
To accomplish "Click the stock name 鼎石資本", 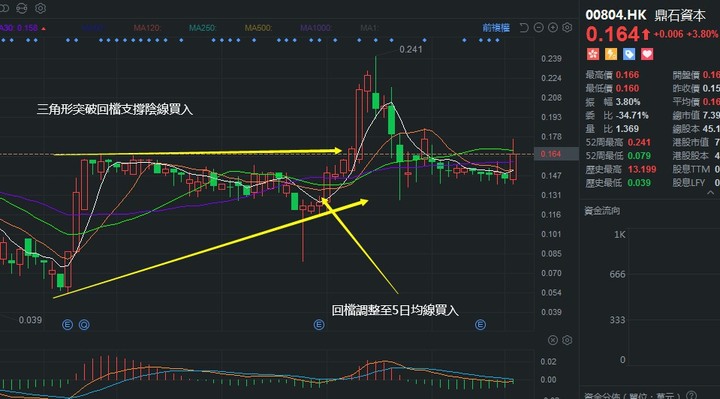I will pos(680,15).
